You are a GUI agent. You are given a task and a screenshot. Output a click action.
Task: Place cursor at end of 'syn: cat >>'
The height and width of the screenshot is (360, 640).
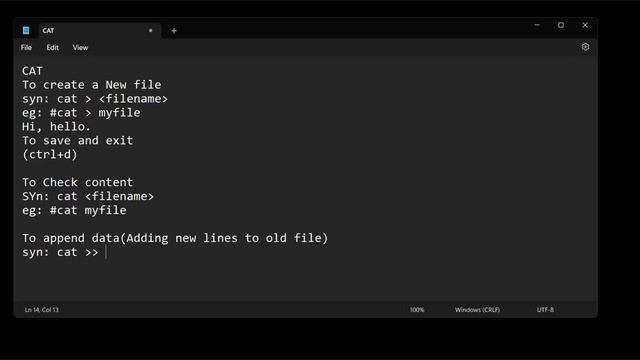tap(105, 252)
